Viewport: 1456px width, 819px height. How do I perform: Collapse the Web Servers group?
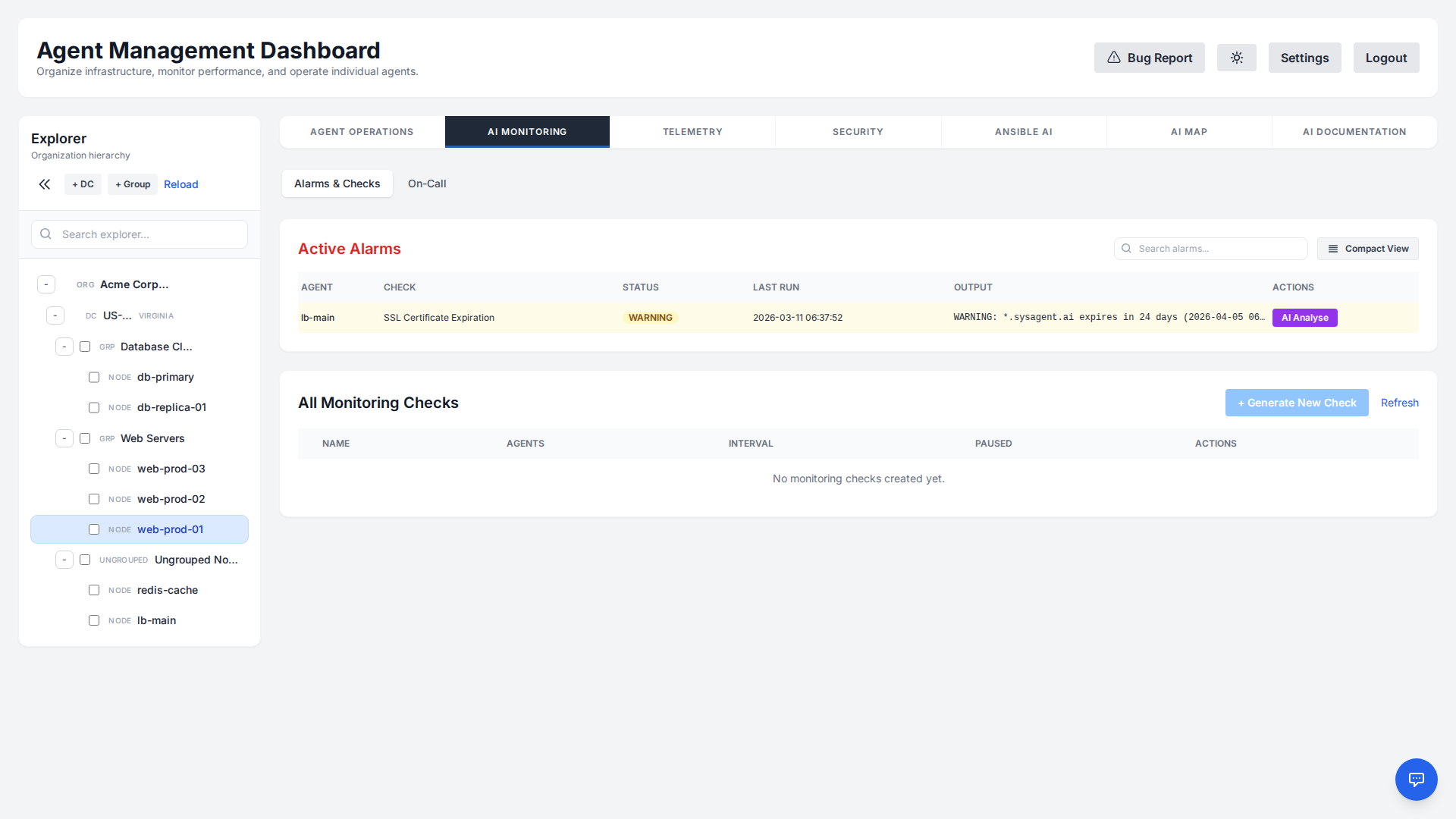pyautogui.click(x=64, y=438)
